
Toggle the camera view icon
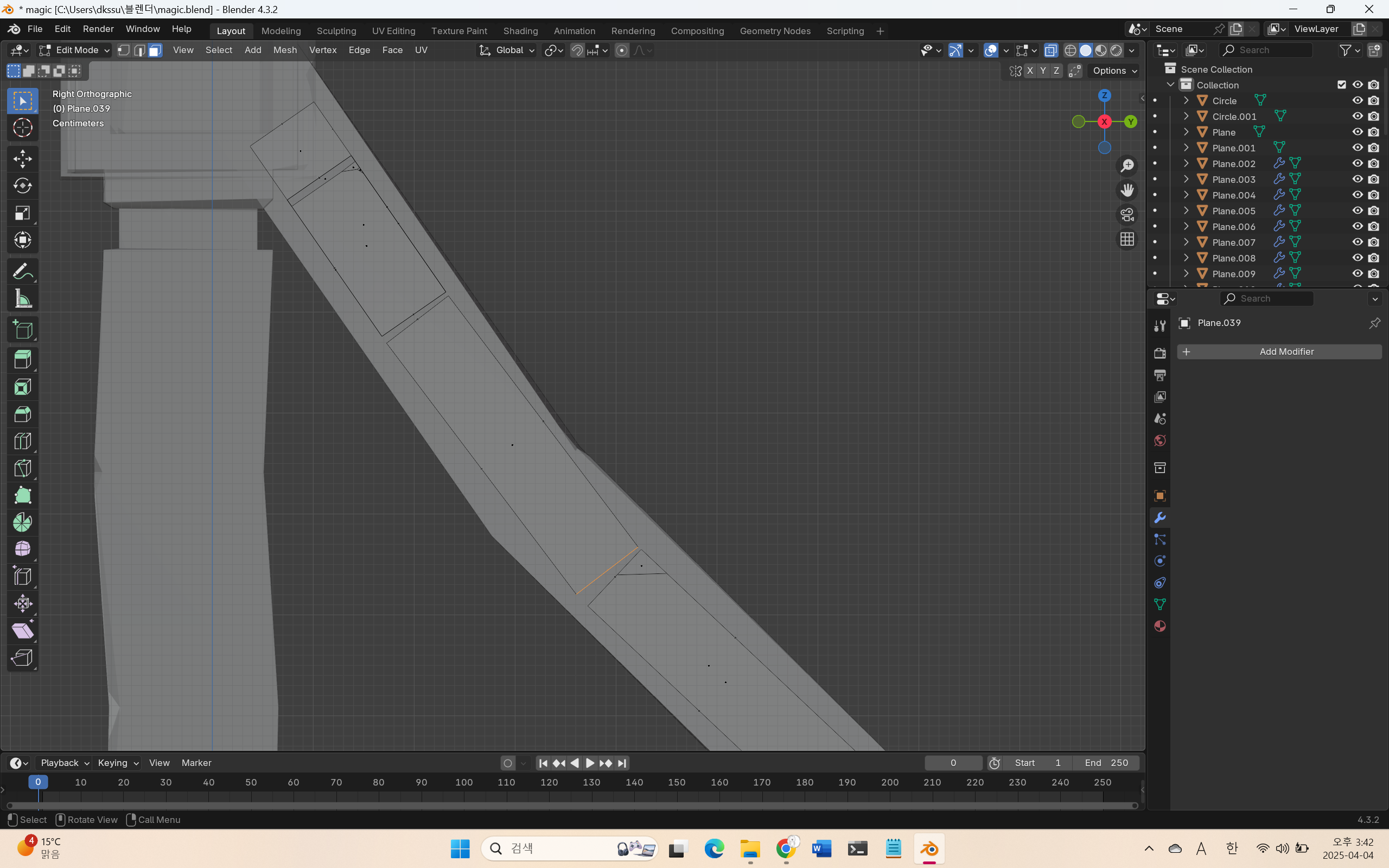point(1127,215)
